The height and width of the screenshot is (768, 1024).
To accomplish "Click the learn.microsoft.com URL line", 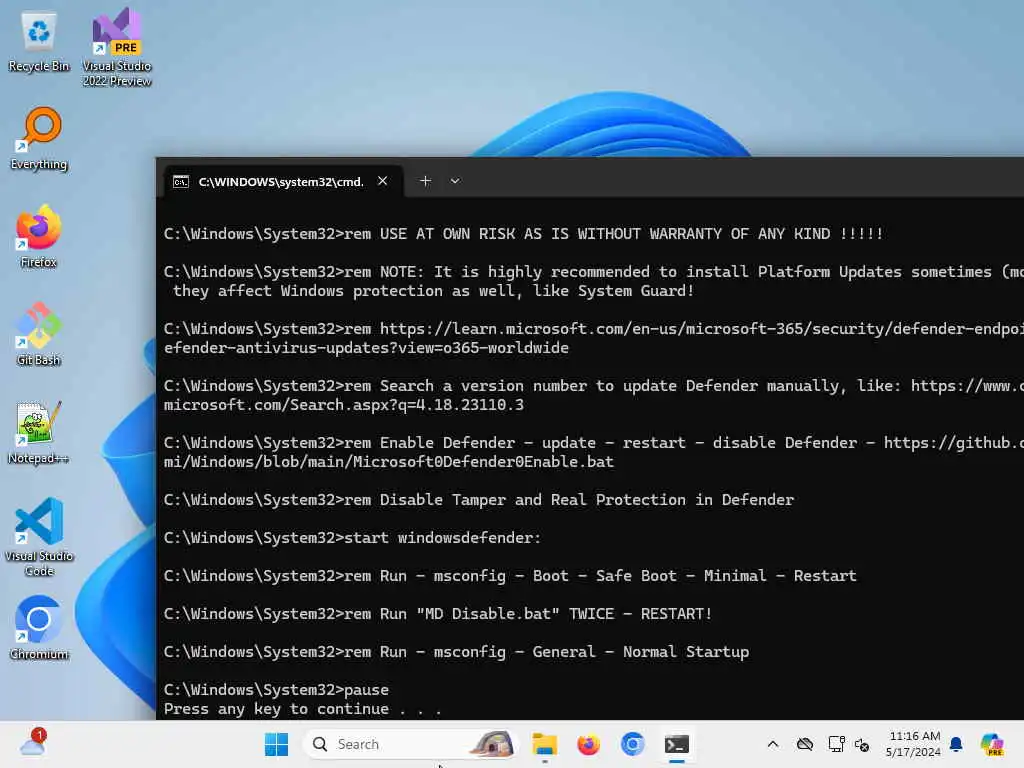I will click(593, 338).
